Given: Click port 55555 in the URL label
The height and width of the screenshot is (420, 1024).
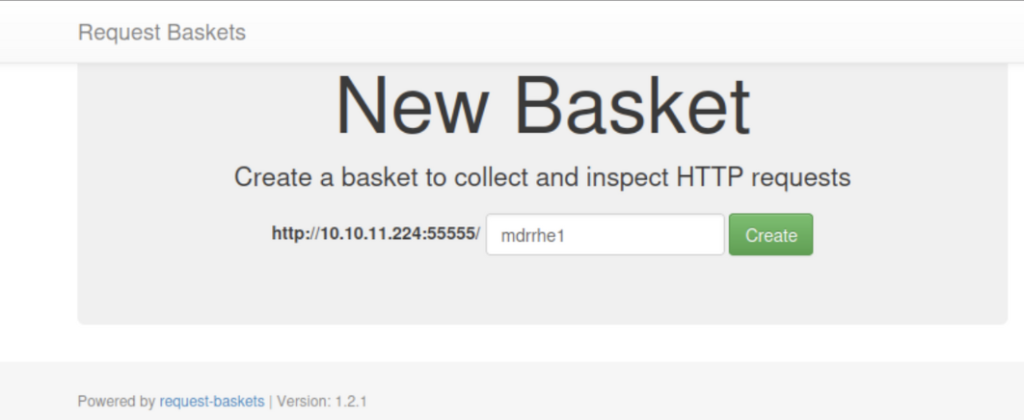Looking at the screenshot, I should [453, 235].
